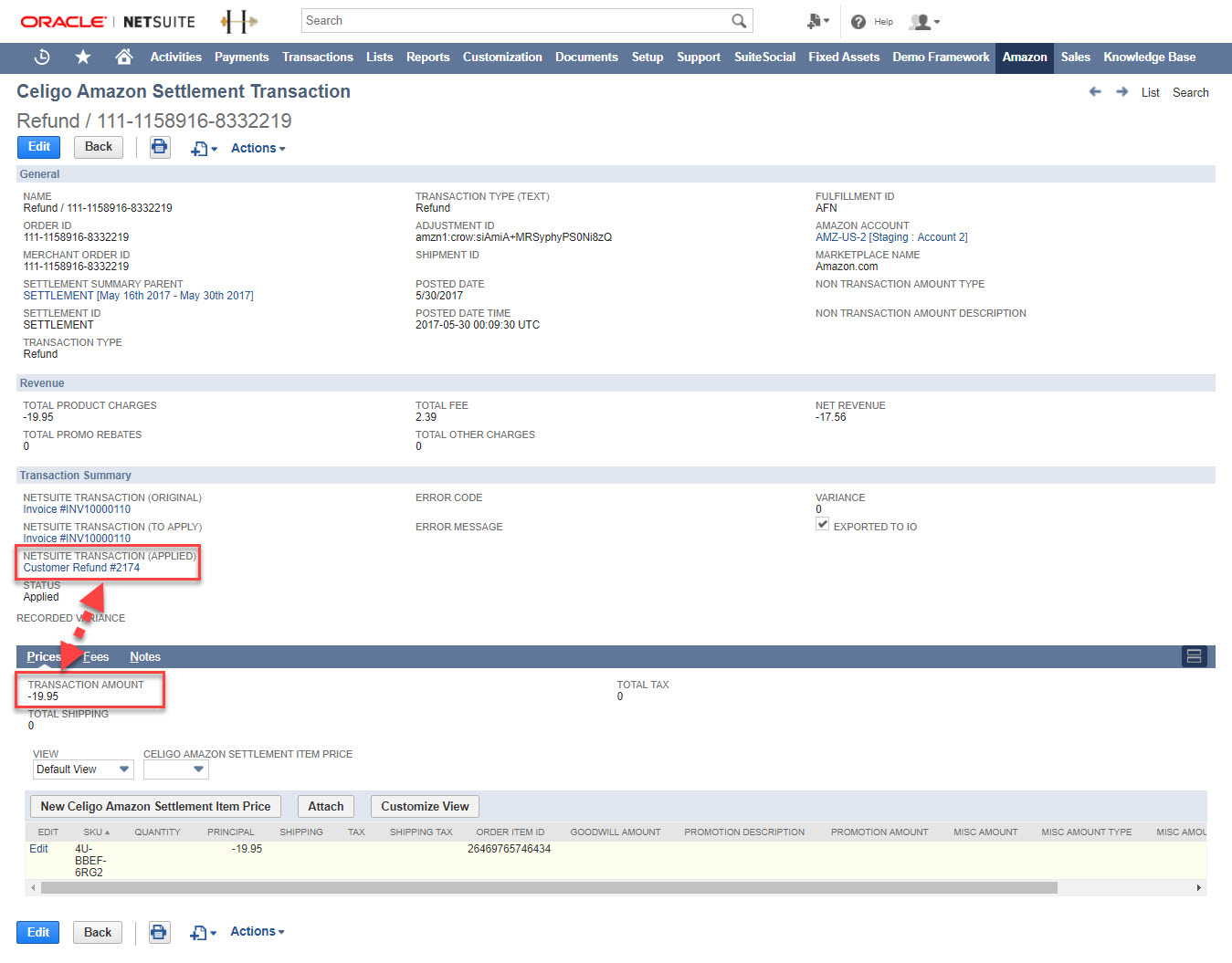This screenshot has height=963, width=1232.
Task: Click the top Back button
Action: pyautogui.click(x=99, y=147)
